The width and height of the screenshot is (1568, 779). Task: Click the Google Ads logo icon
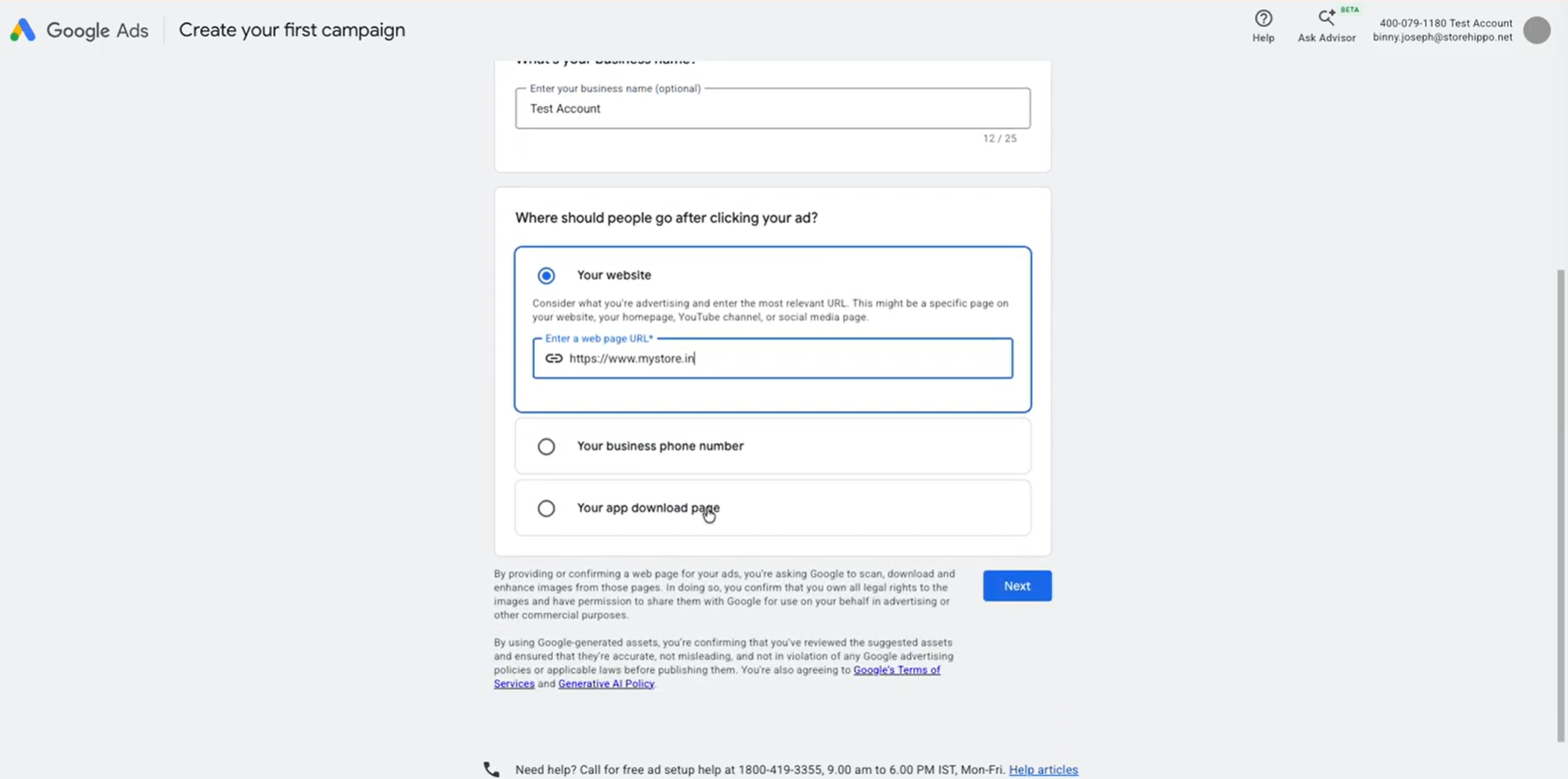[22, 30]
